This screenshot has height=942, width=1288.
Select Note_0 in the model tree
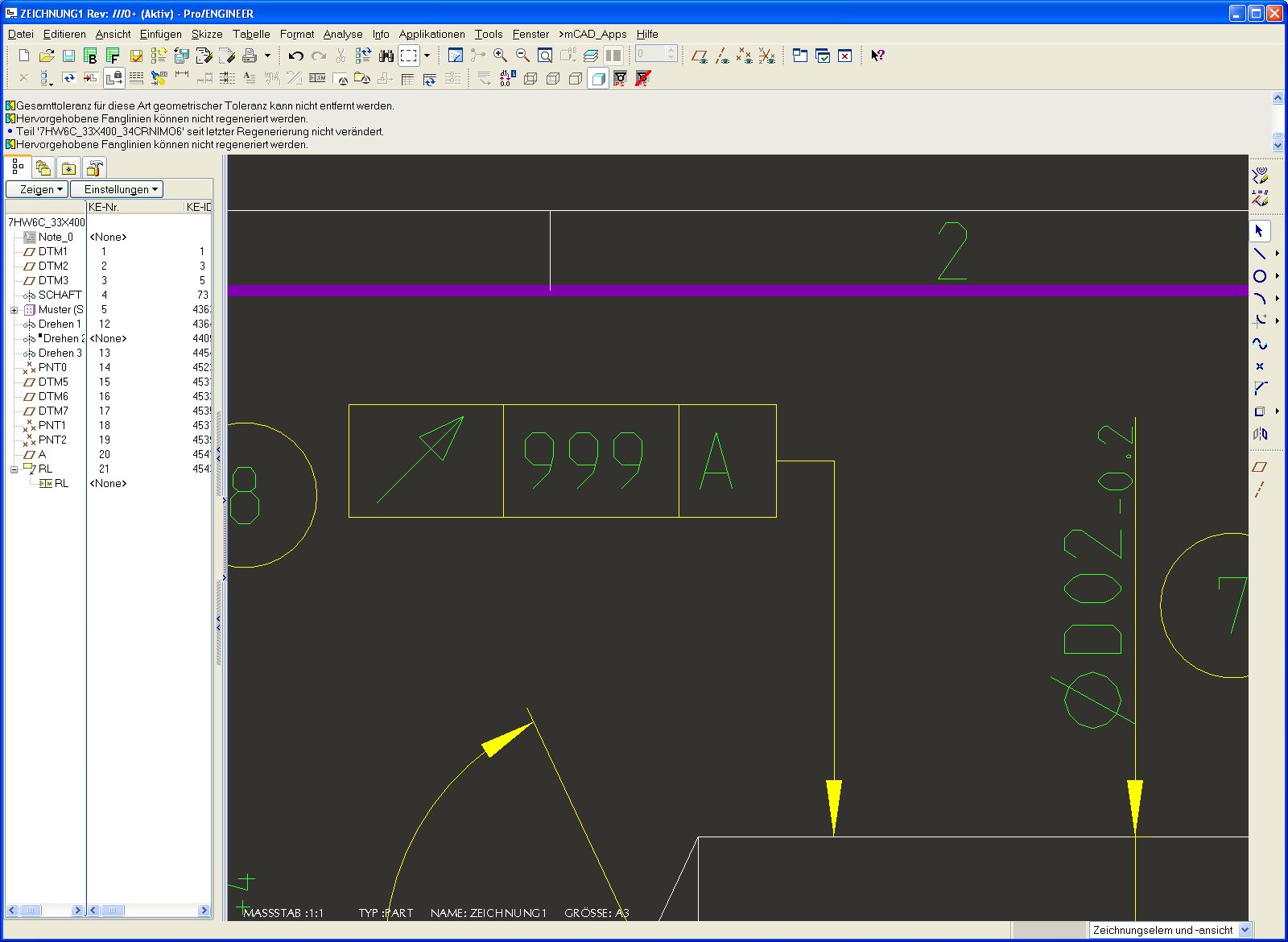pyautogui.click(x=55, y=237)
